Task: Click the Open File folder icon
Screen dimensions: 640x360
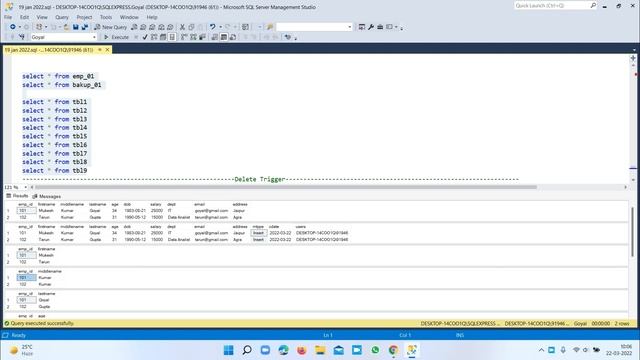Action: 66,27
